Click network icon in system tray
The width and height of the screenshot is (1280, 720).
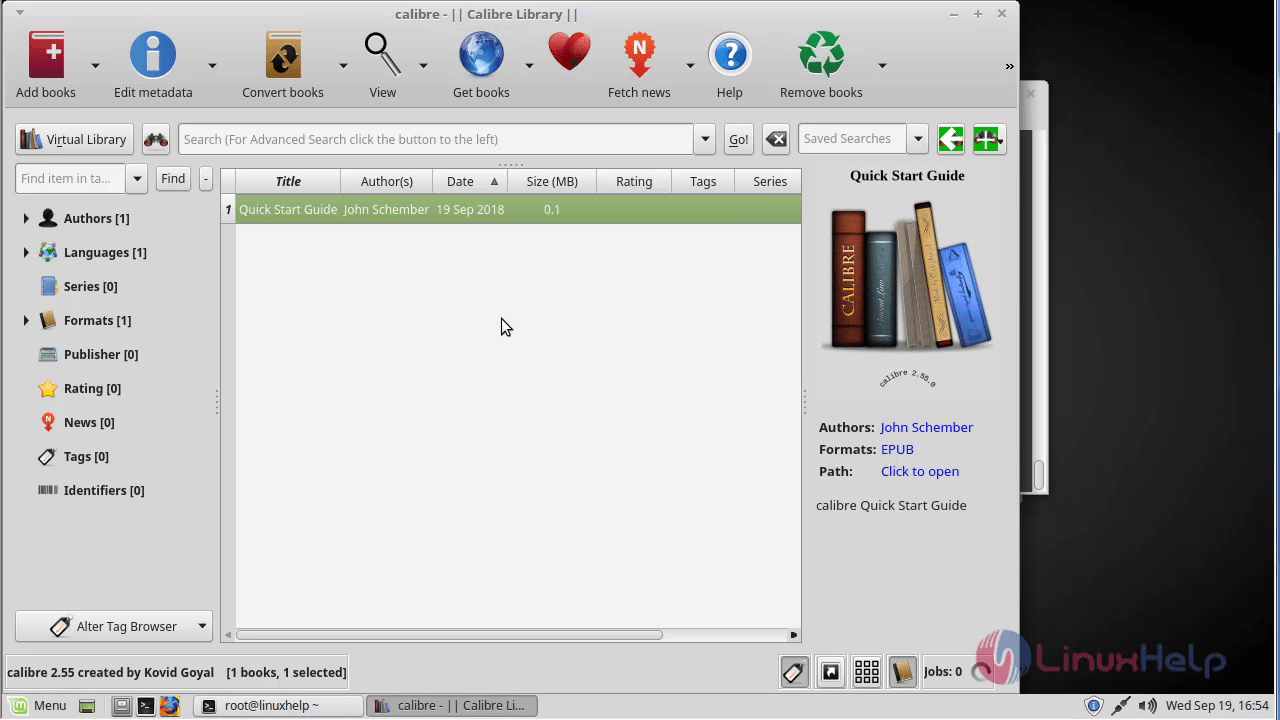(1121, 706)
